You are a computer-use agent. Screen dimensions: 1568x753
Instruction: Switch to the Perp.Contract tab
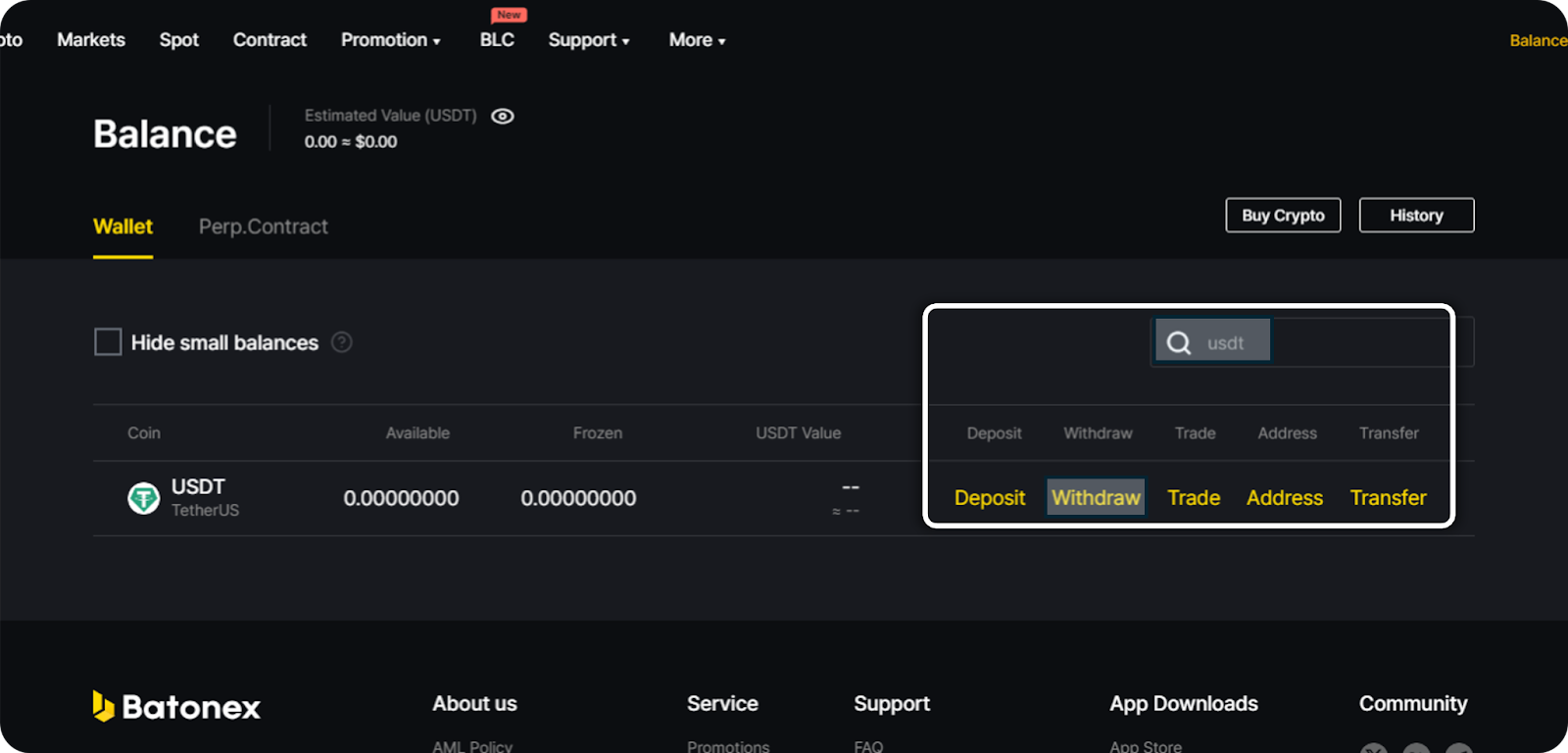(x=263, y=226)
